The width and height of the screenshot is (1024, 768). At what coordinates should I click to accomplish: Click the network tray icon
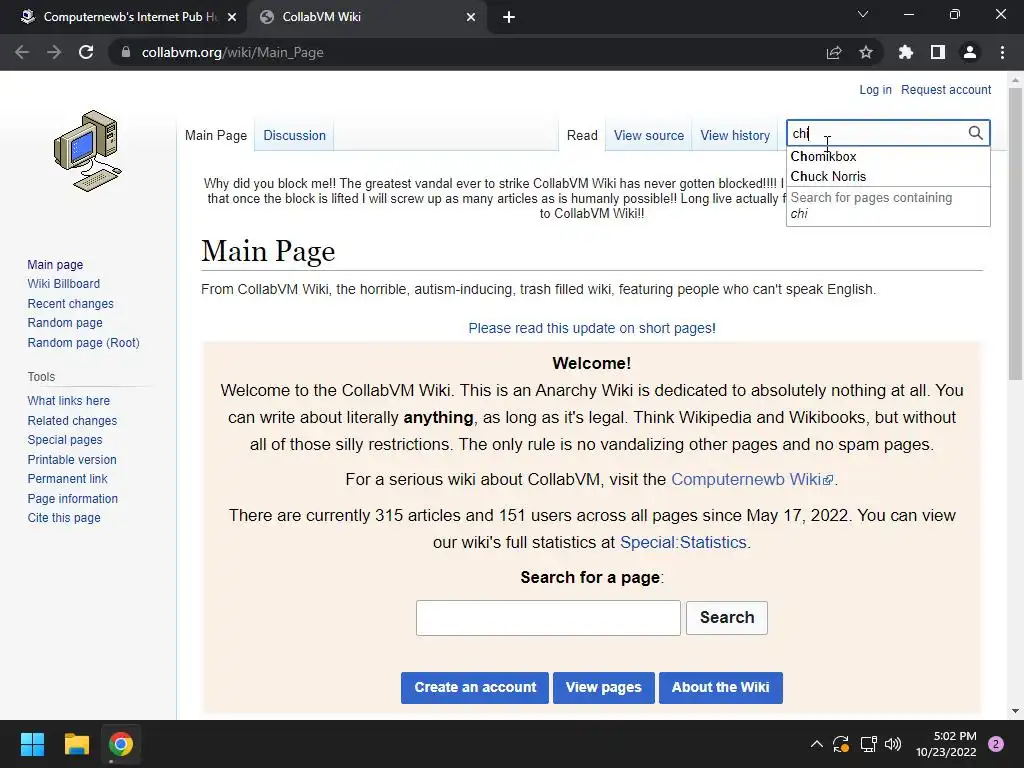868,744
